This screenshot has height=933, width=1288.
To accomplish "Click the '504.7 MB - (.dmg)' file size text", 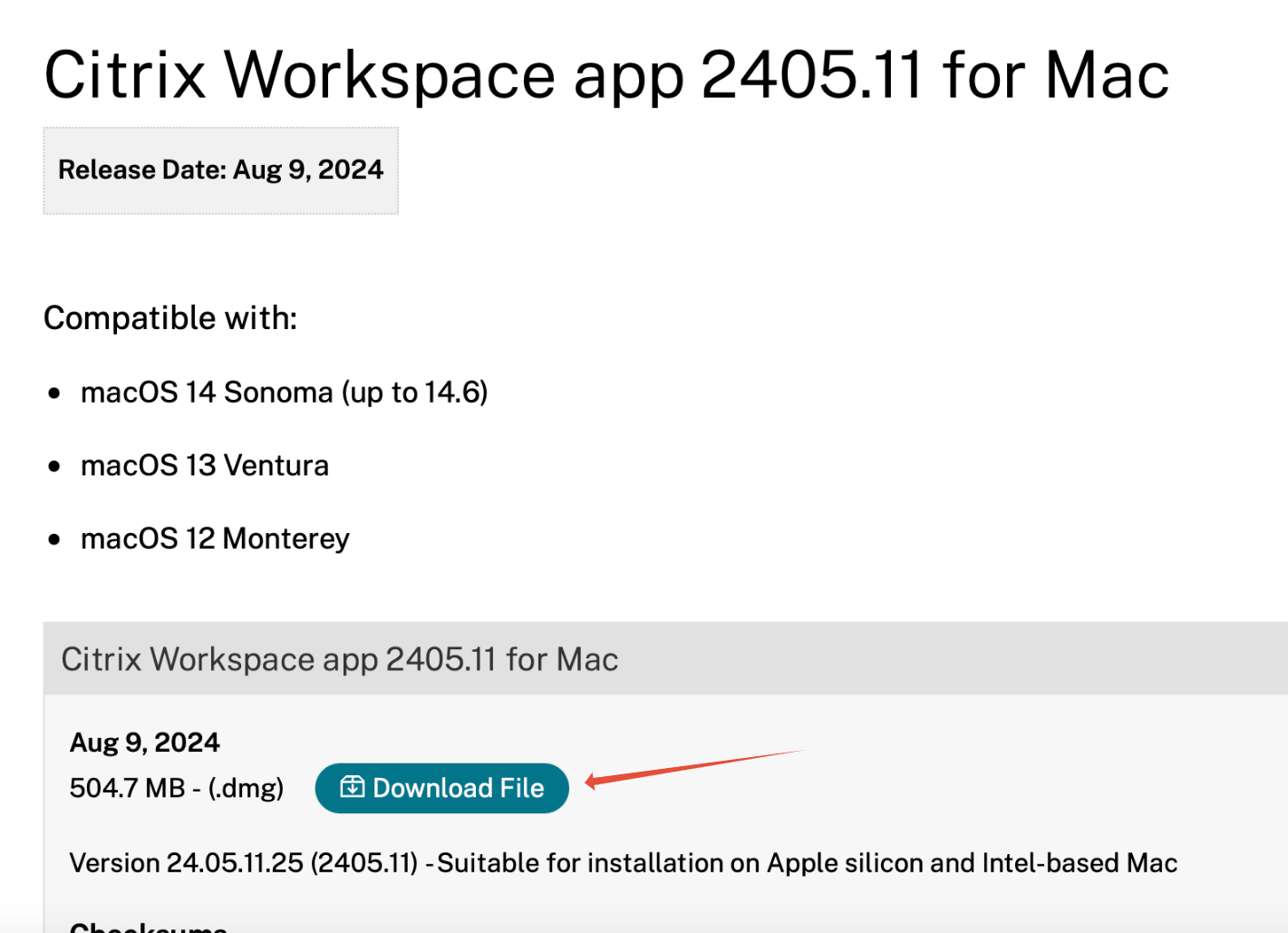I will tap(177, 788).
